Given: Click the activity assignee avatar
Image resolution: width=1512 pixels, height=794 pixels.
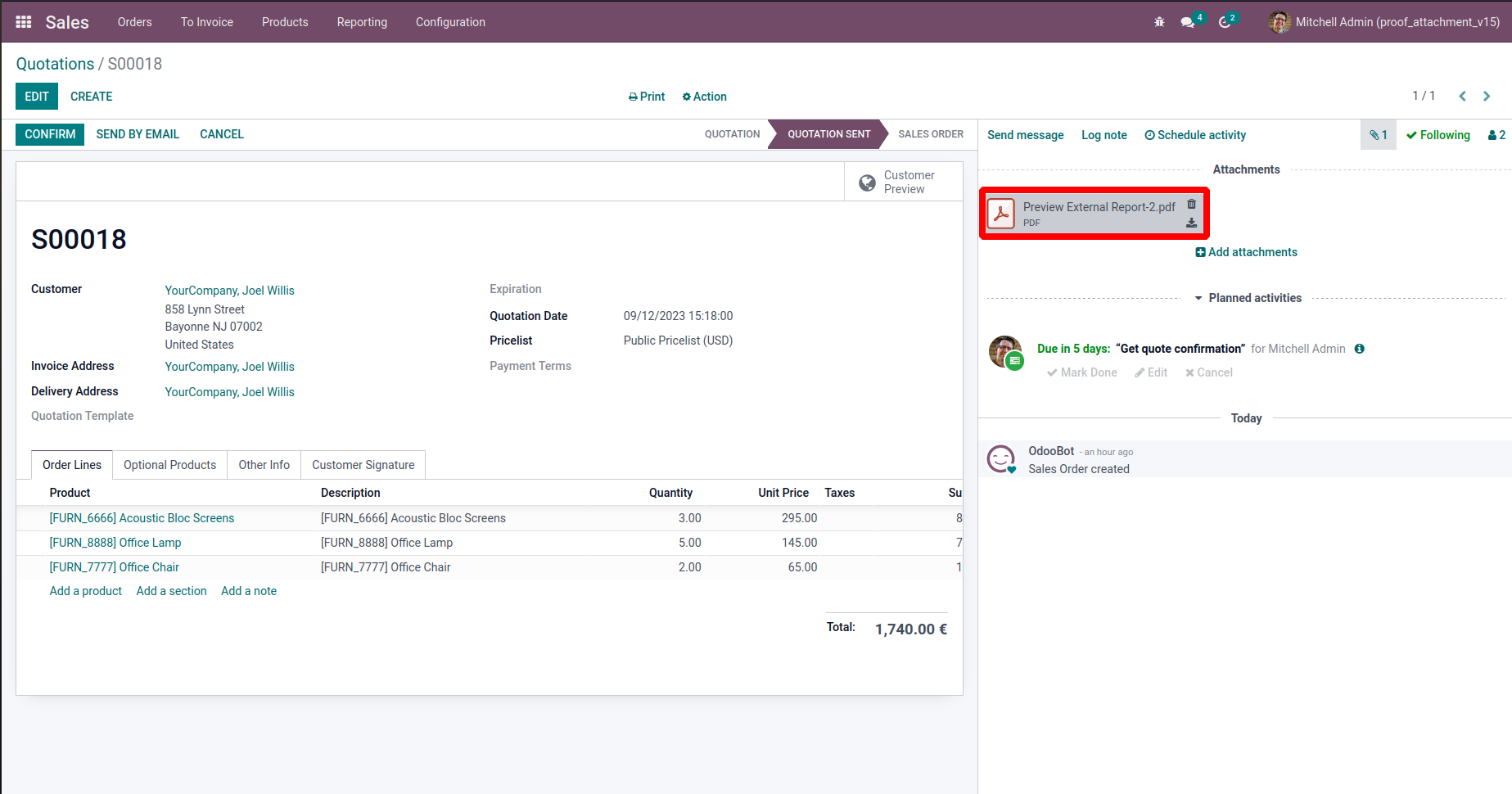Looking at the screenshot, I should click(1004, 352).
